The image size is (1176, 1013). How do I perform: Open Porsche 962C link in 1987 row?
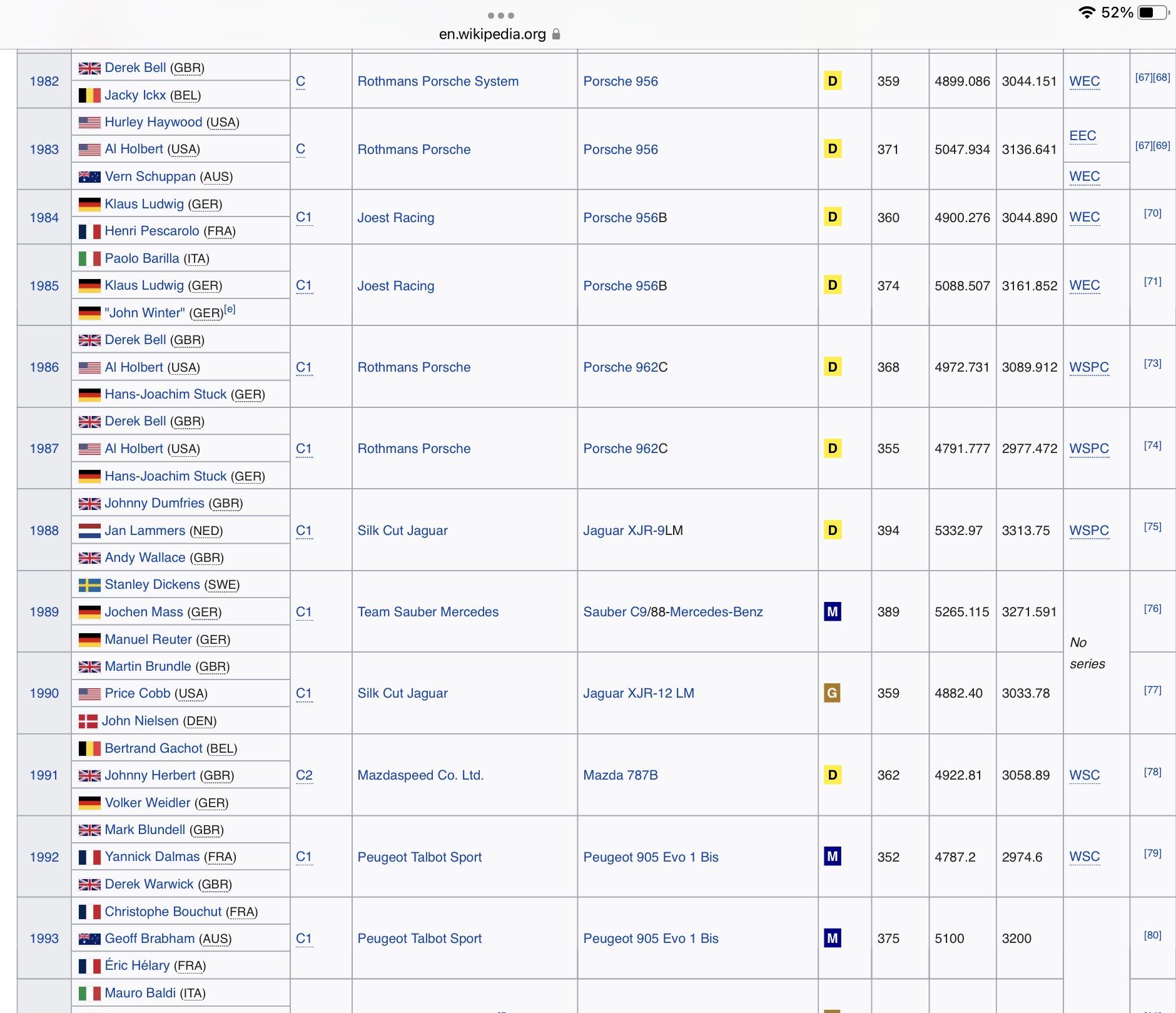[621, 449]
